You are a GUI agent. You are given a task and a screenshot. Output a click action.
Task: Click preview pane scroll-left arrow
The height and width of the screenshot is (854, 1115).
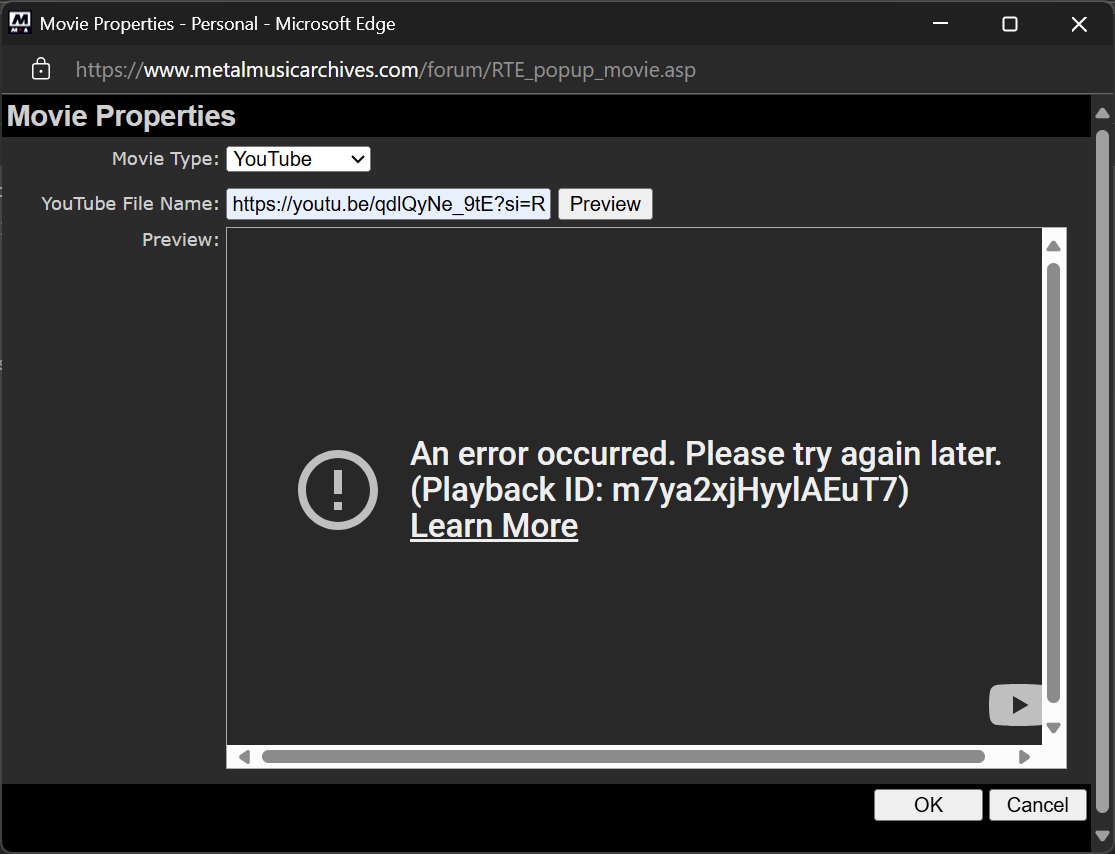tap(245, 757)
